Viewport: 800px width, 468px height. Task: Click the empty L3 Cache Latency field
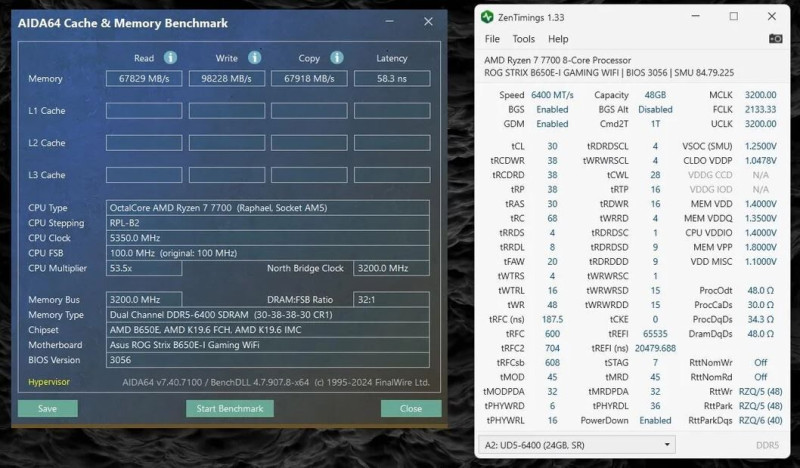click(392, 175)
